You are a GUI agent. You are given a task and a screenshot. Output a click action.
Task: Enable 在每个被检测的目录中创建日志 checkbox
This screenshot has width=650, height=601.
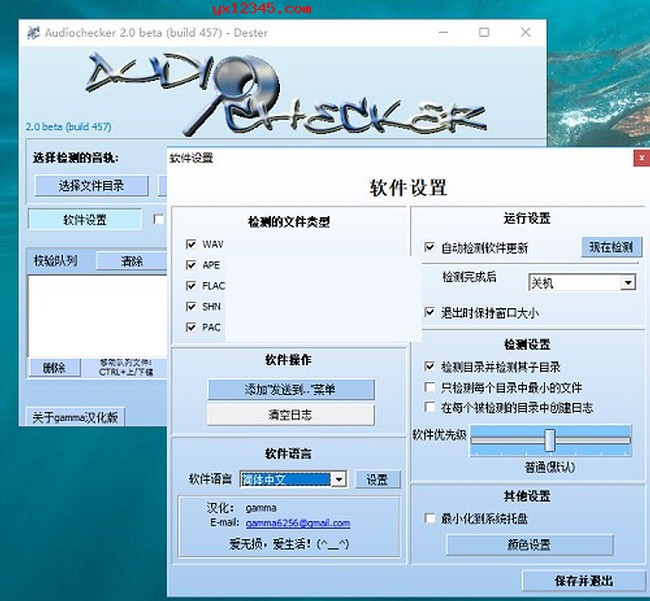pos(429,407)
